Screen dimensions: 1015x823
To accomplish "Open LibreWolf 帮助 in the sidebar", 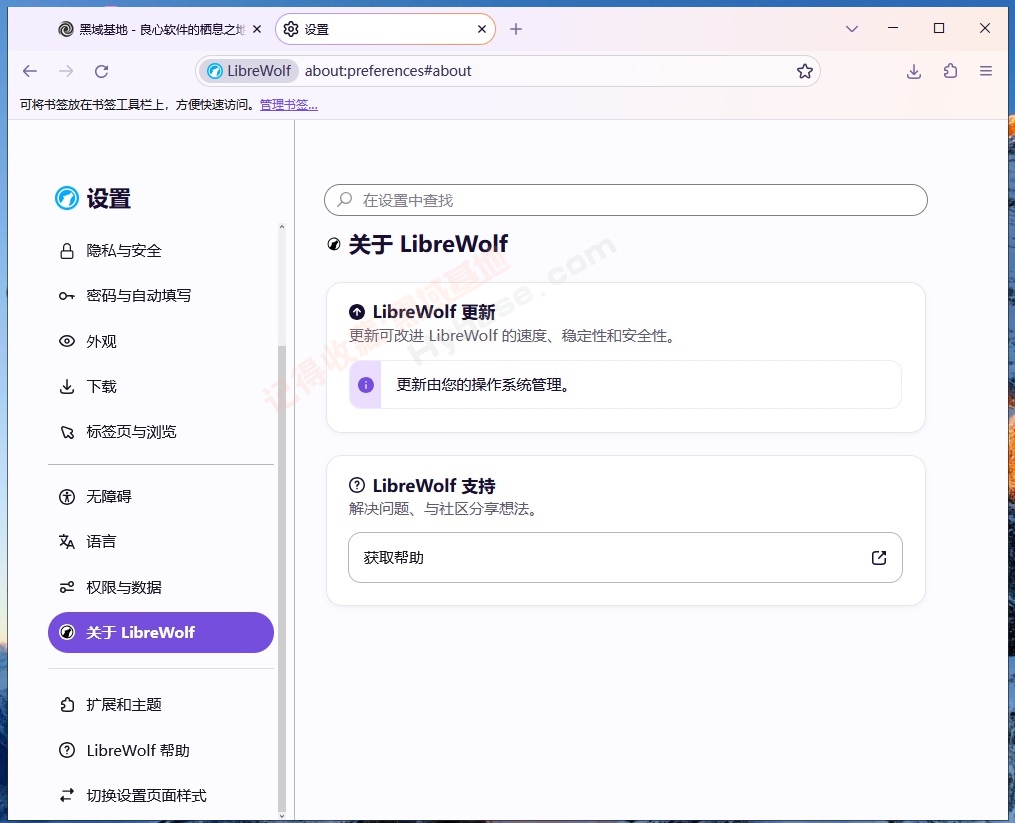I will point(161,750).
